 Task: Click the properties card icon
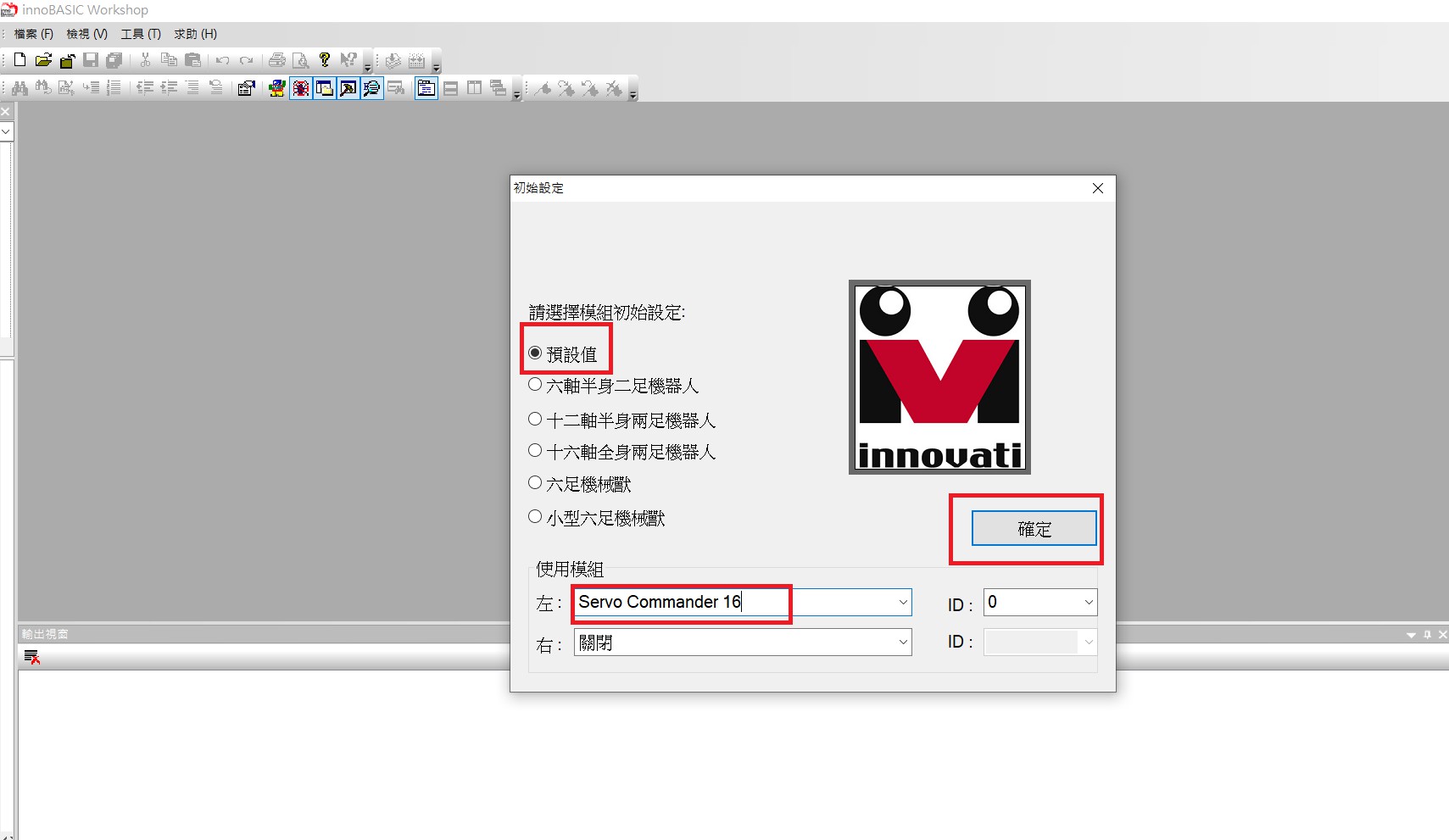point(247,88)
